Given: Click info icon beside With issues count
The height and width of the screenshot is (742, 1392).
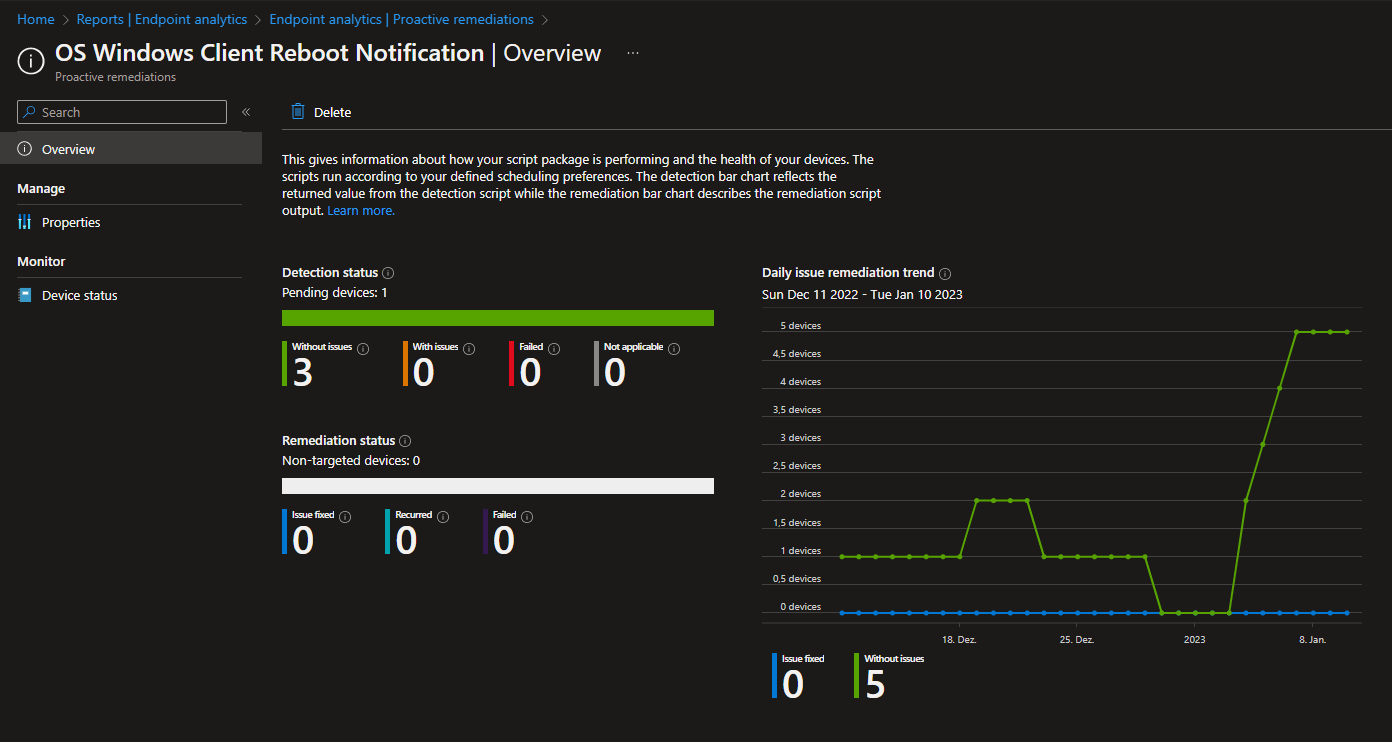Looking at the screenshot, I should click(x=469, y=349).
